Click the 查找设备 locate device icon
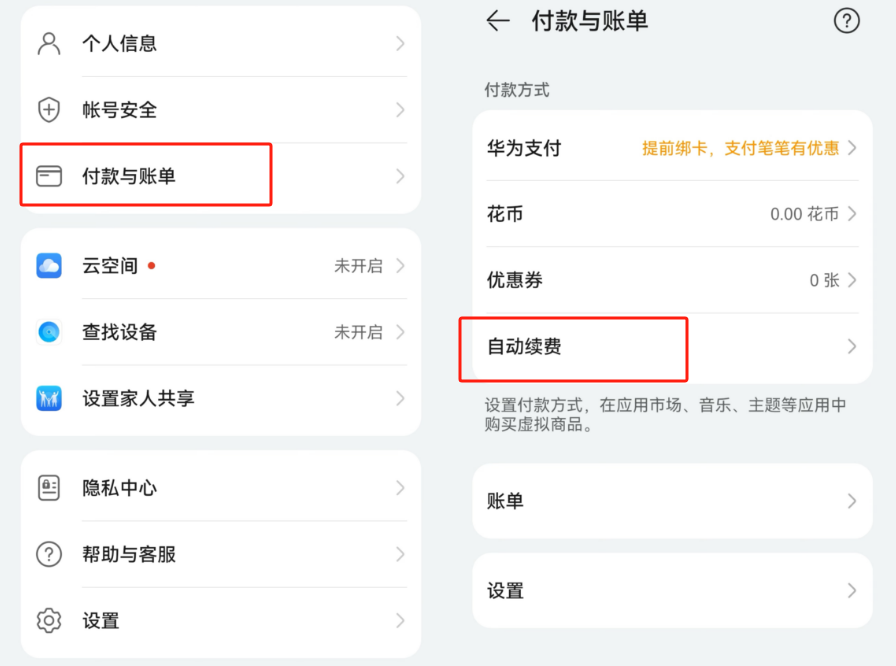This screenshot has width=896, height=666. tap(48, 332)
